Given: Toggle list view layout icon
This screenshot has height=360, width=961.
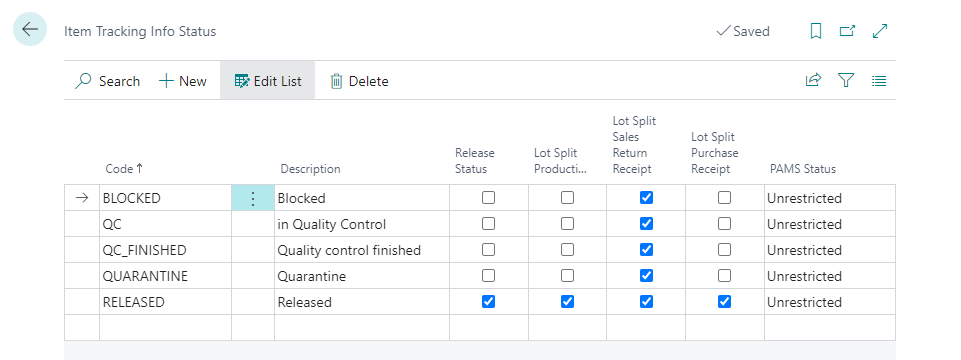Looking at the screenshot, I should pyautogui.click(x=879, y=80).
